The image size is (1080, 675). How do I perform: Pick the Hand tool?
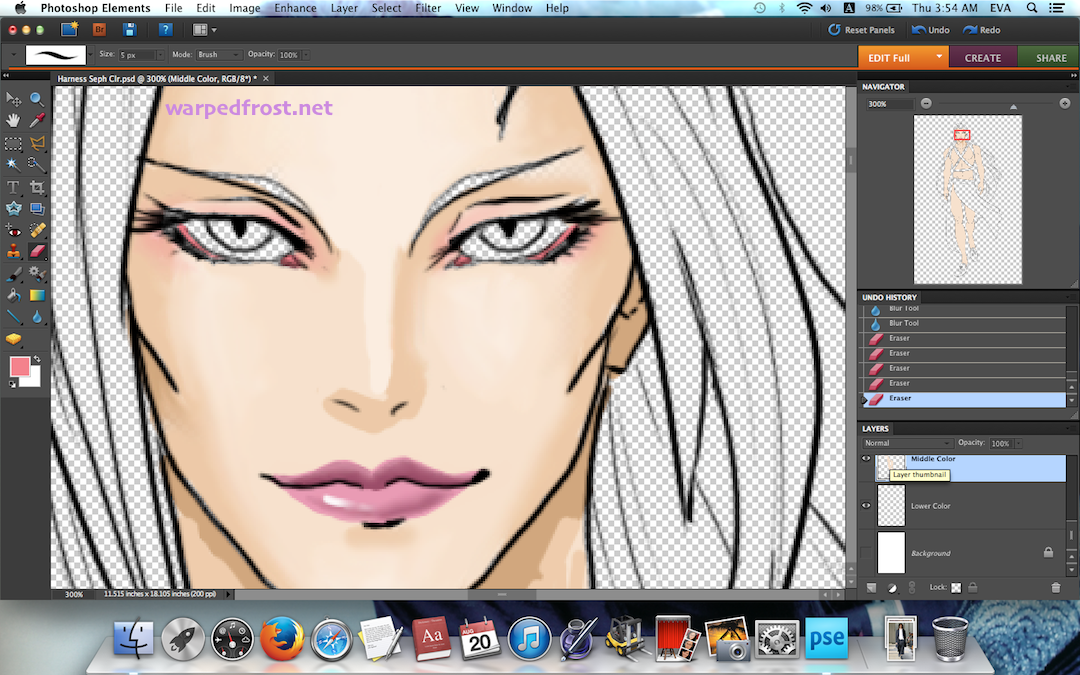(14, 120)
